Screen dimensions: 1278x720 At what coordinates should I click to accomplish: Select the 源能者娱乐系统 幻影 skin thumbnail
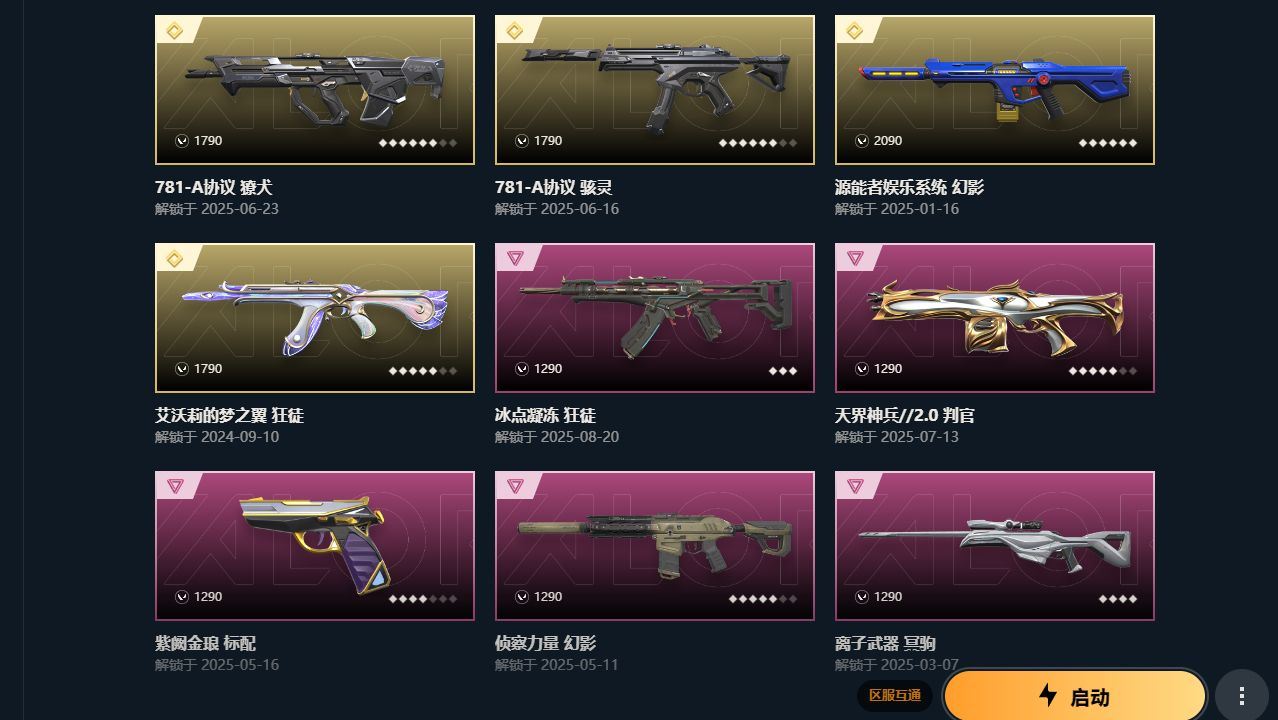tap(995, 90)
